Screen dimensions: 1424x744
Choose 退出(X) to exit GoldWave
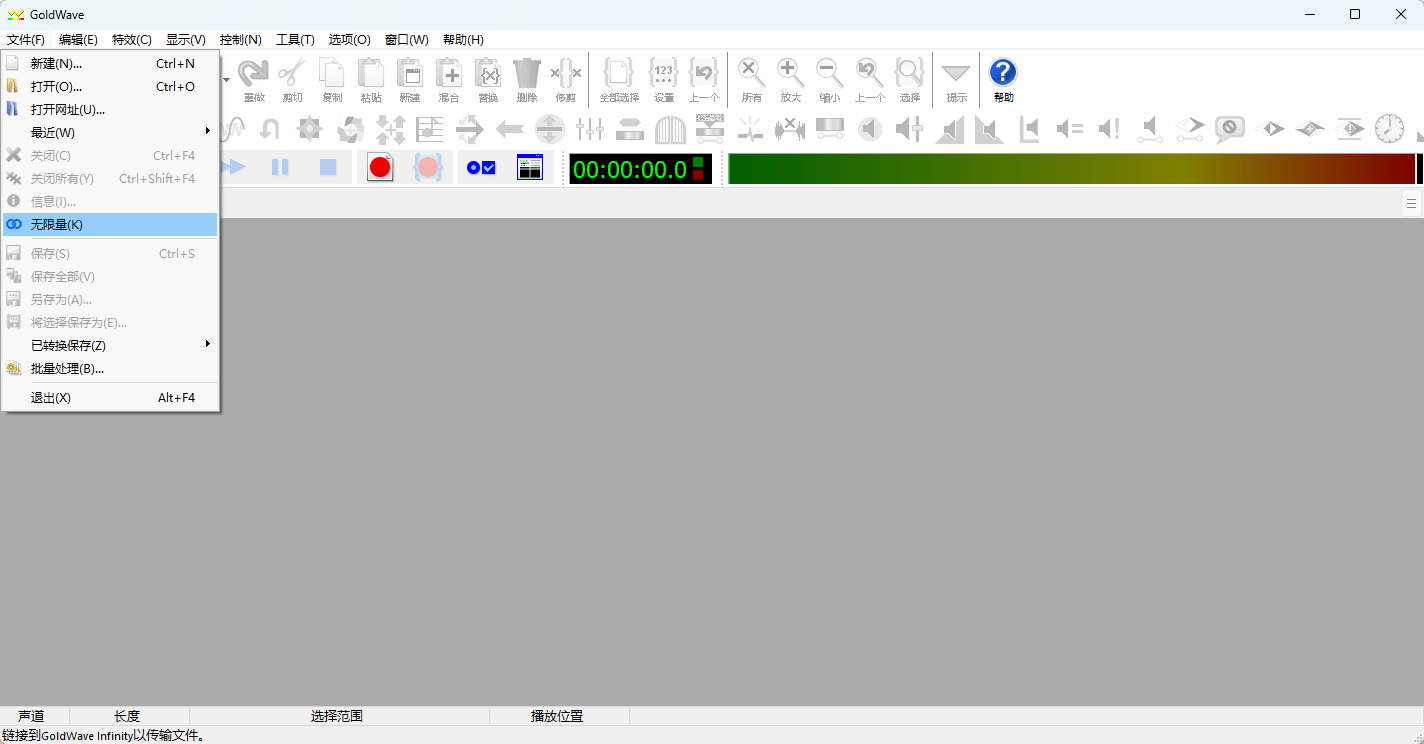coord(110,397)
